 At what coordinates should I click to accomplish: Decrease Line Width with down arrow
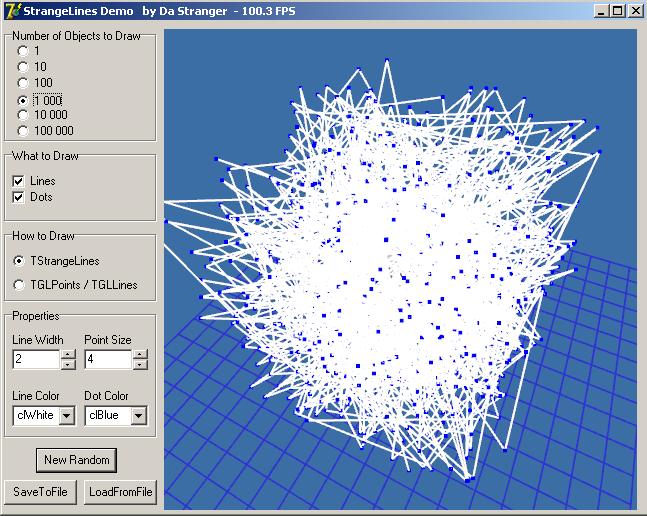coord(68,364)
